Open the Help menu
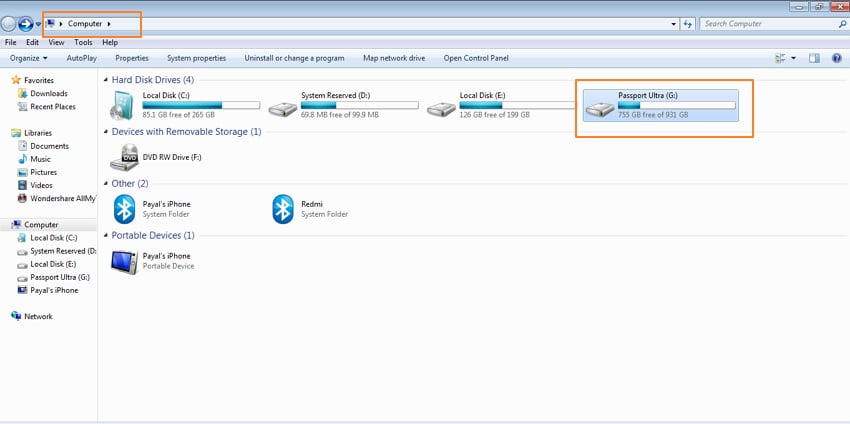 (x=110, y=42)
